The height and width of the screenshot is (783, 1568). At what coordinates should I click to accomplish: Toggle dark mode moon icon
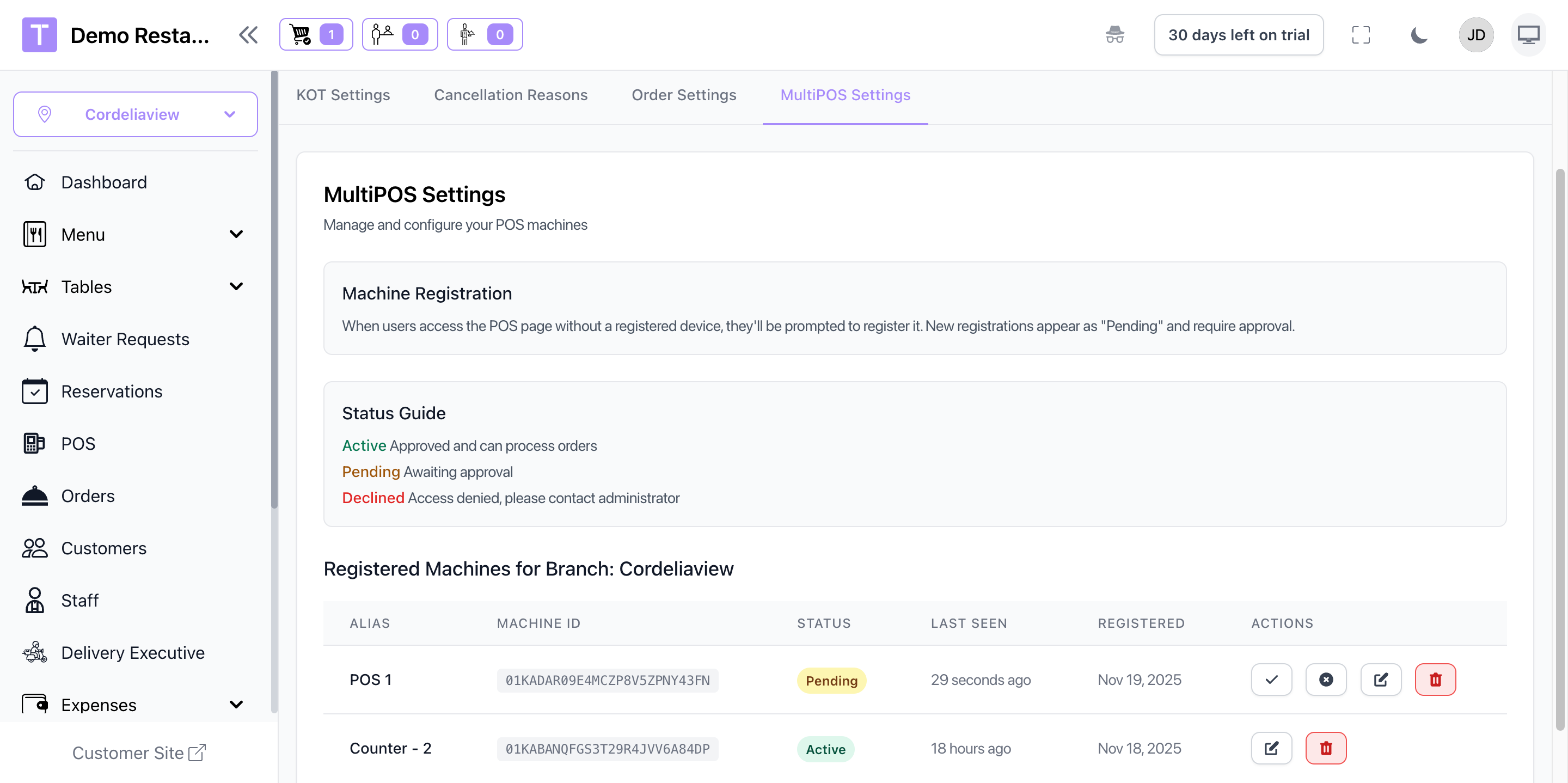click(x=1419, y=35)
